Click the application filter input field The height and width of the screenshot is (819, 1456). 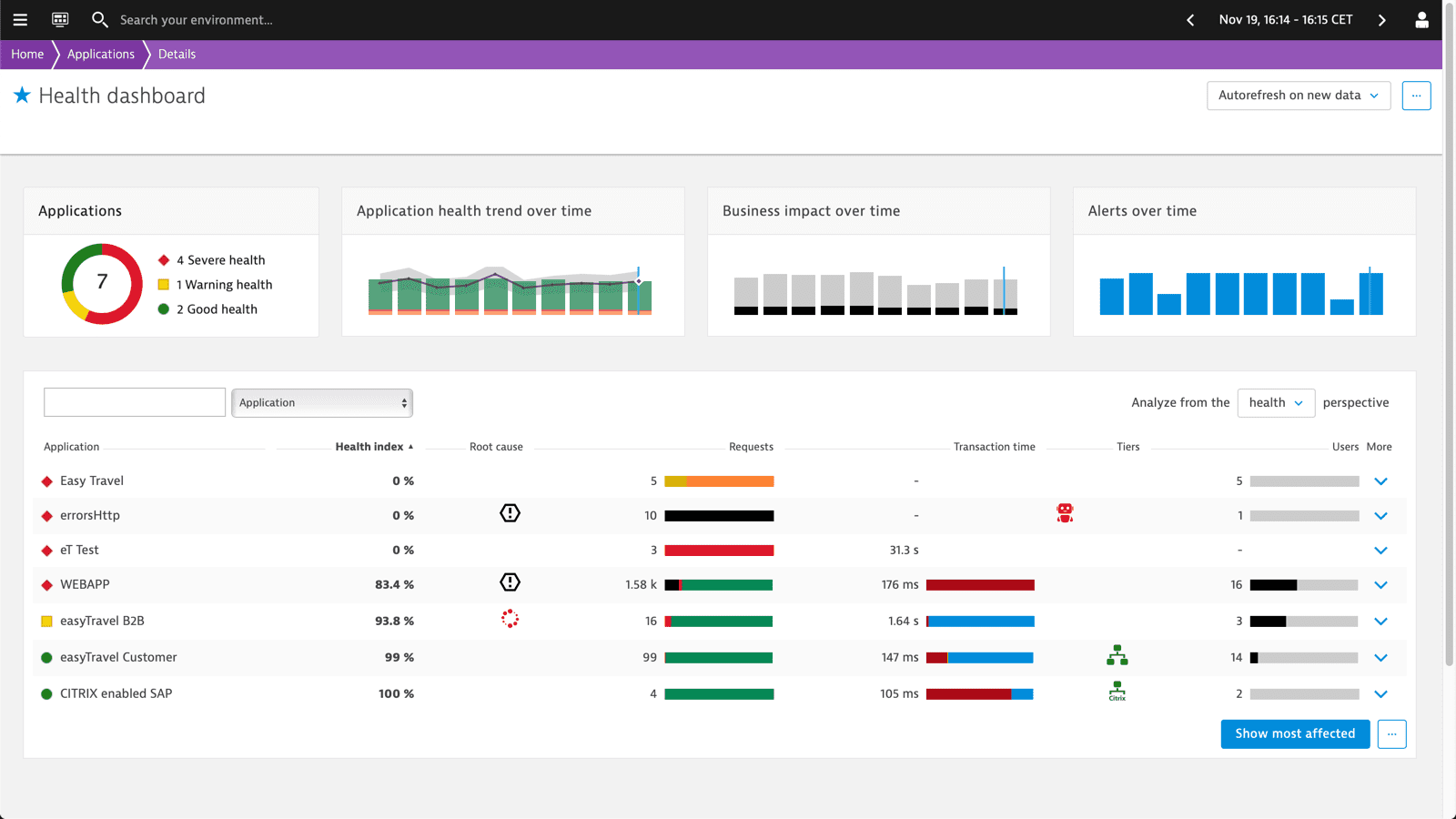tap(134, 401)
